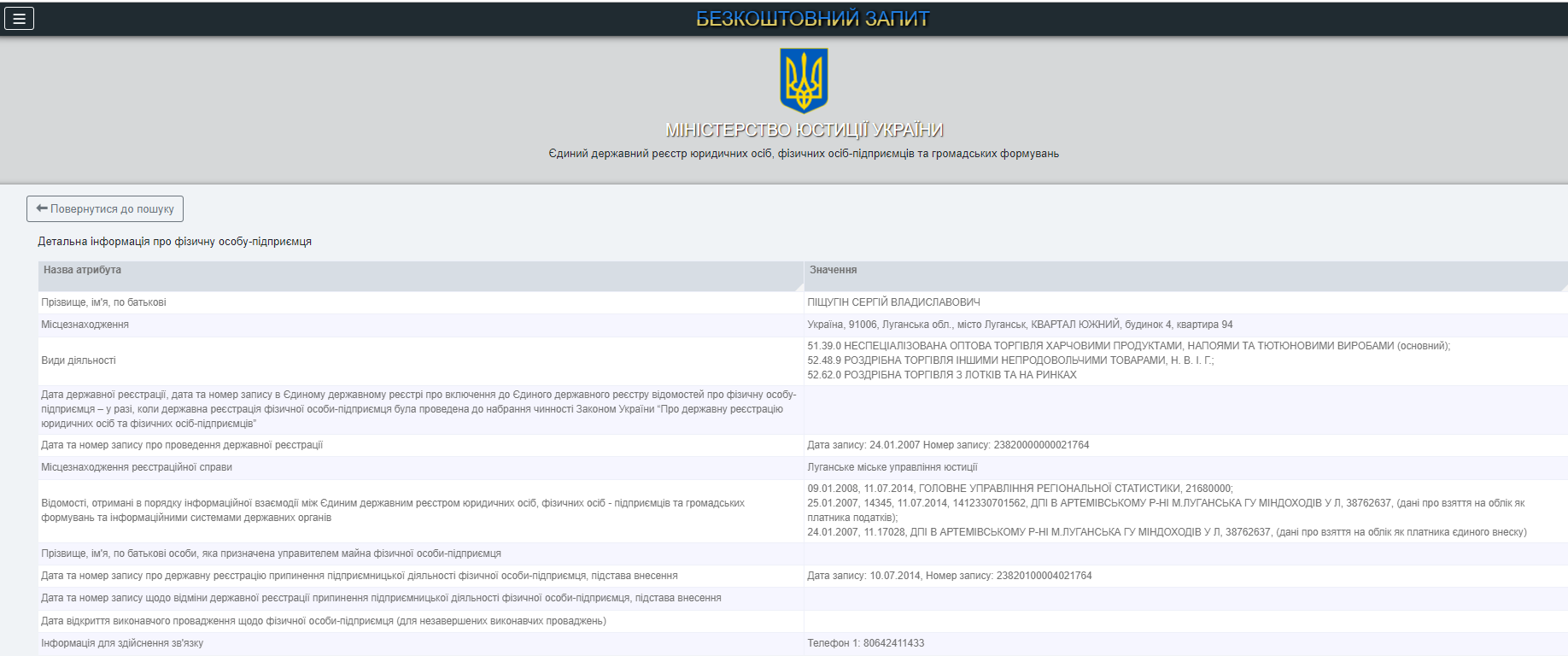Sort by the 'Назва атрибута' column header
1568x656 pixels.
pyautogui.click(x=82, y=270)
